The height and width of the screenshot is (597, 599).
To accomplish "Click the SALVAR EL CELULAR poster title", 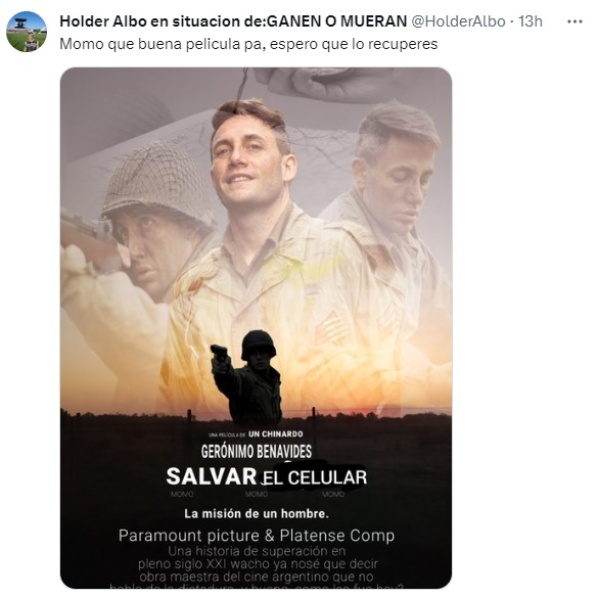I will click(x=267, y=477).
